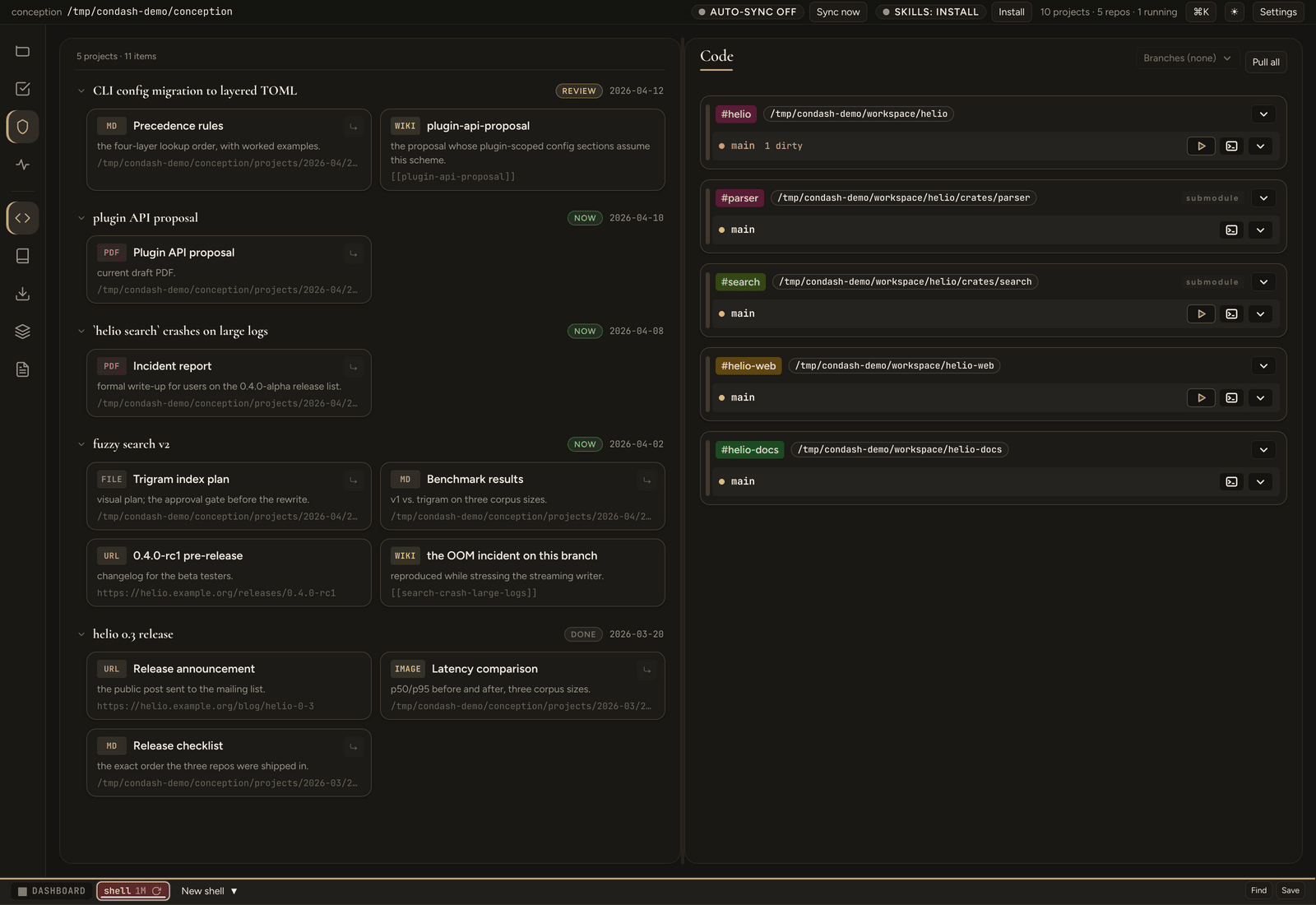
Task: Click open arrow on Latency comparison card
Action: point(646,670)
